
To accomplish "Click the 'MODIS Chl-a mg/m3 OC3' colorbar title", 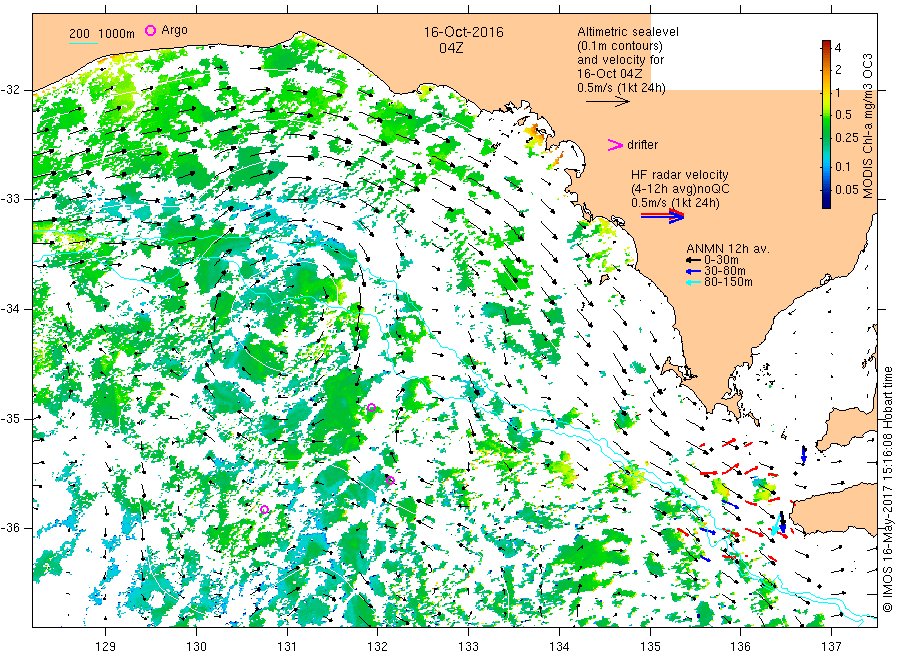I will pos(867,126).
